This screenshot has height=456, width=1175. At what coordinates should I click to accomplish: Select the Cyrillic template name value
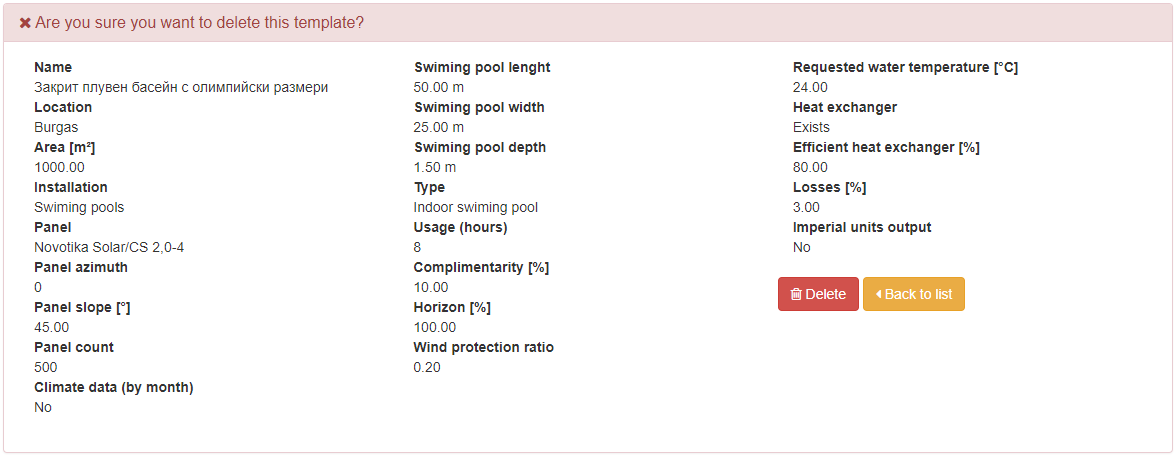[181, 88]
